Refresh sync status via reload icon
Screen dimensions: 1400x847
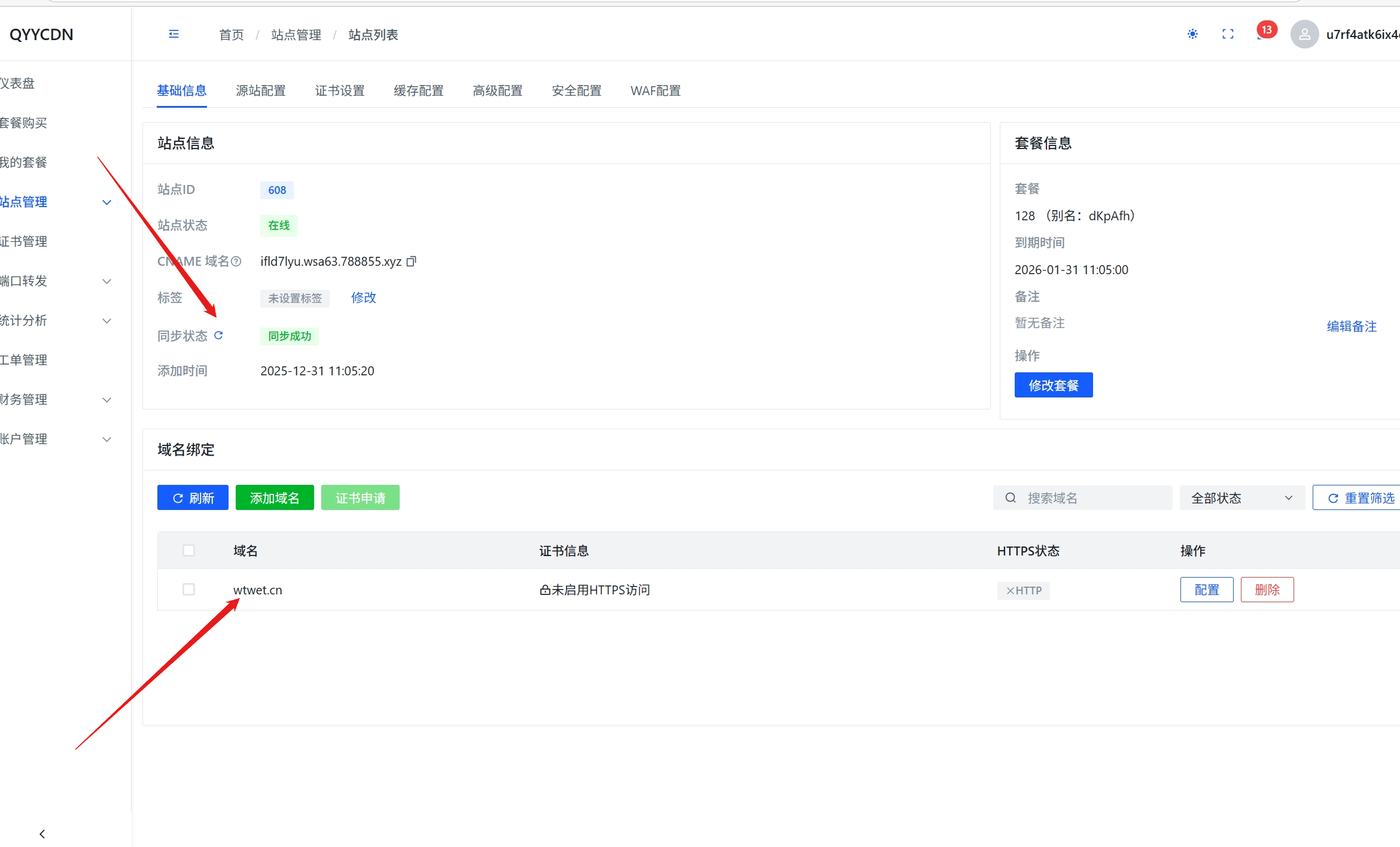(x=218, y=335)
